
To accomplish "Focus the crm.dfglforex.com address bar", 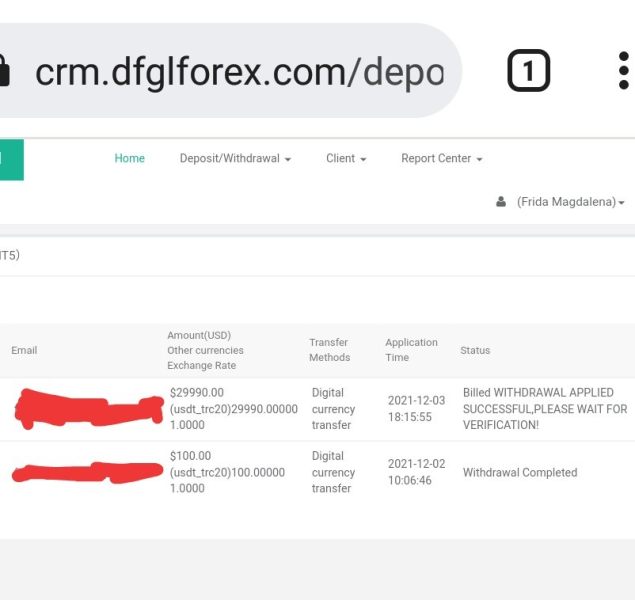I will [x=230, y=70].
